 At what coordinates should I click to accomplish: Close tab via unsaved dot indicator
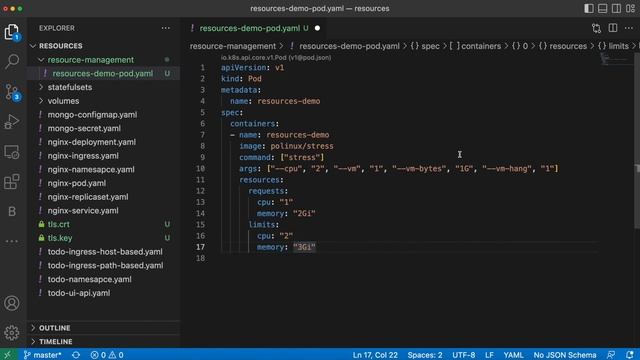[x=317, y=28]
